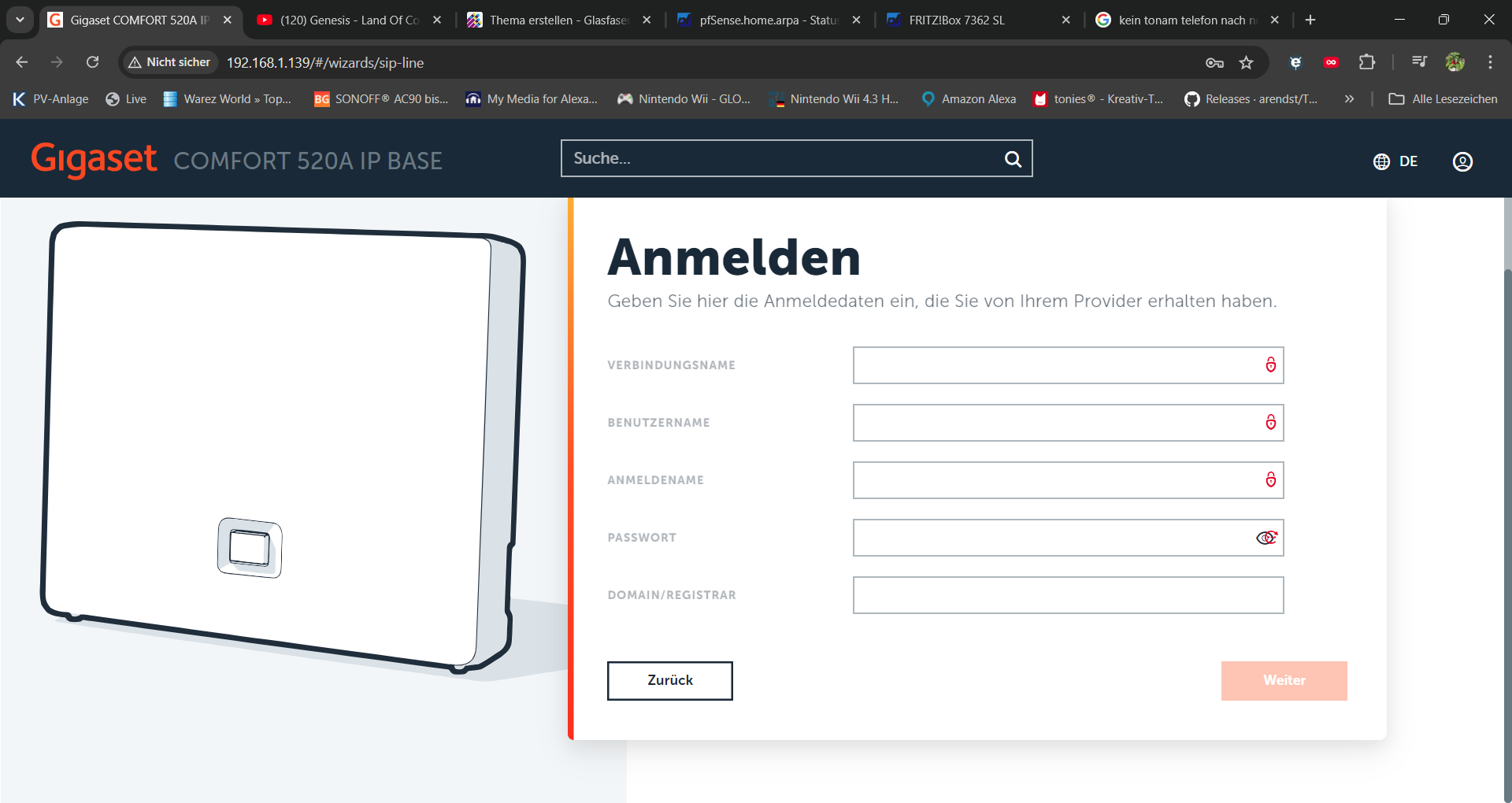Click lock icon in Verbindungsname field
The image size is (1512, 803).
(1270, 364)
